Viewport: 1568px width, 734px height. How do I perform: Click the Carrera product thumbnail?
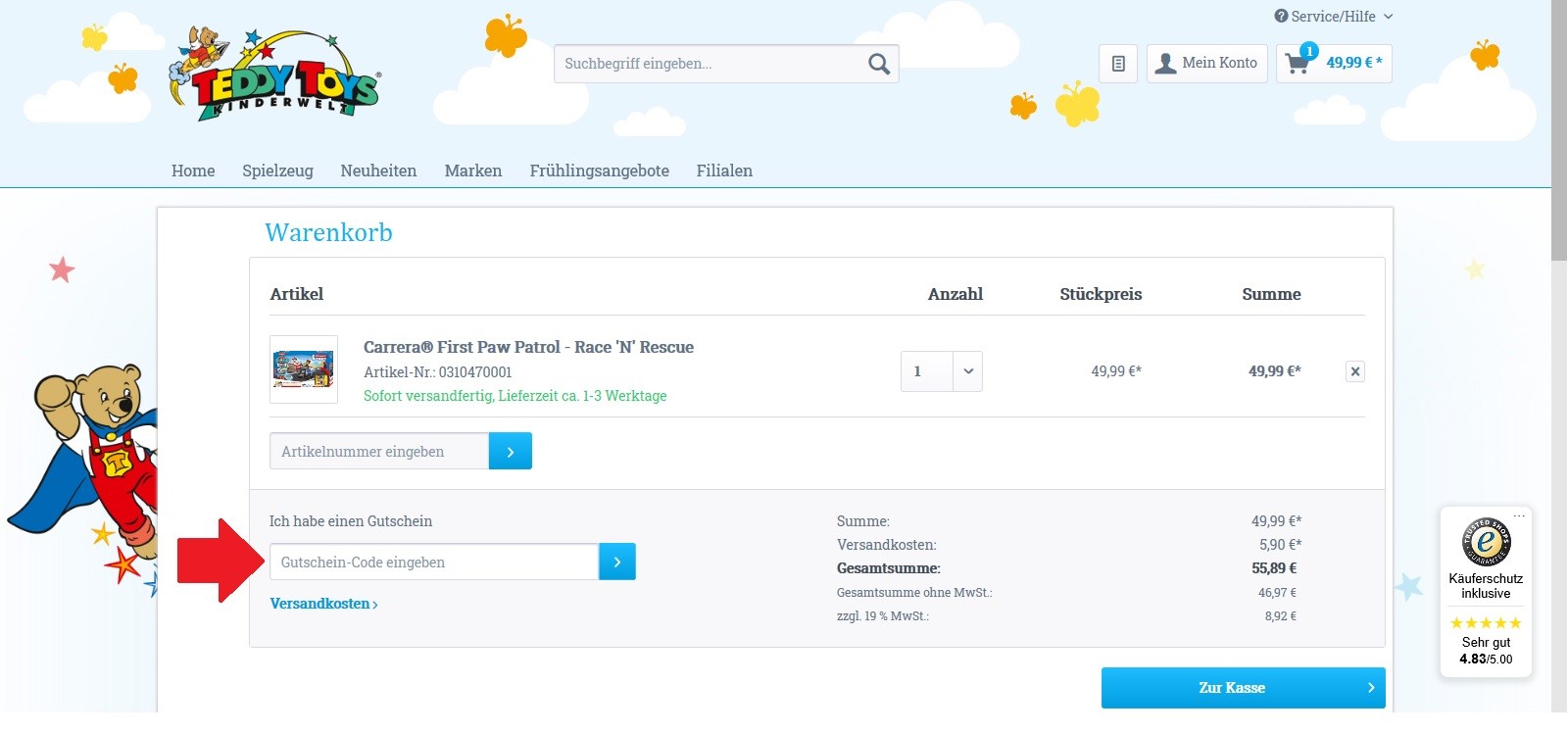coord(304,369)
